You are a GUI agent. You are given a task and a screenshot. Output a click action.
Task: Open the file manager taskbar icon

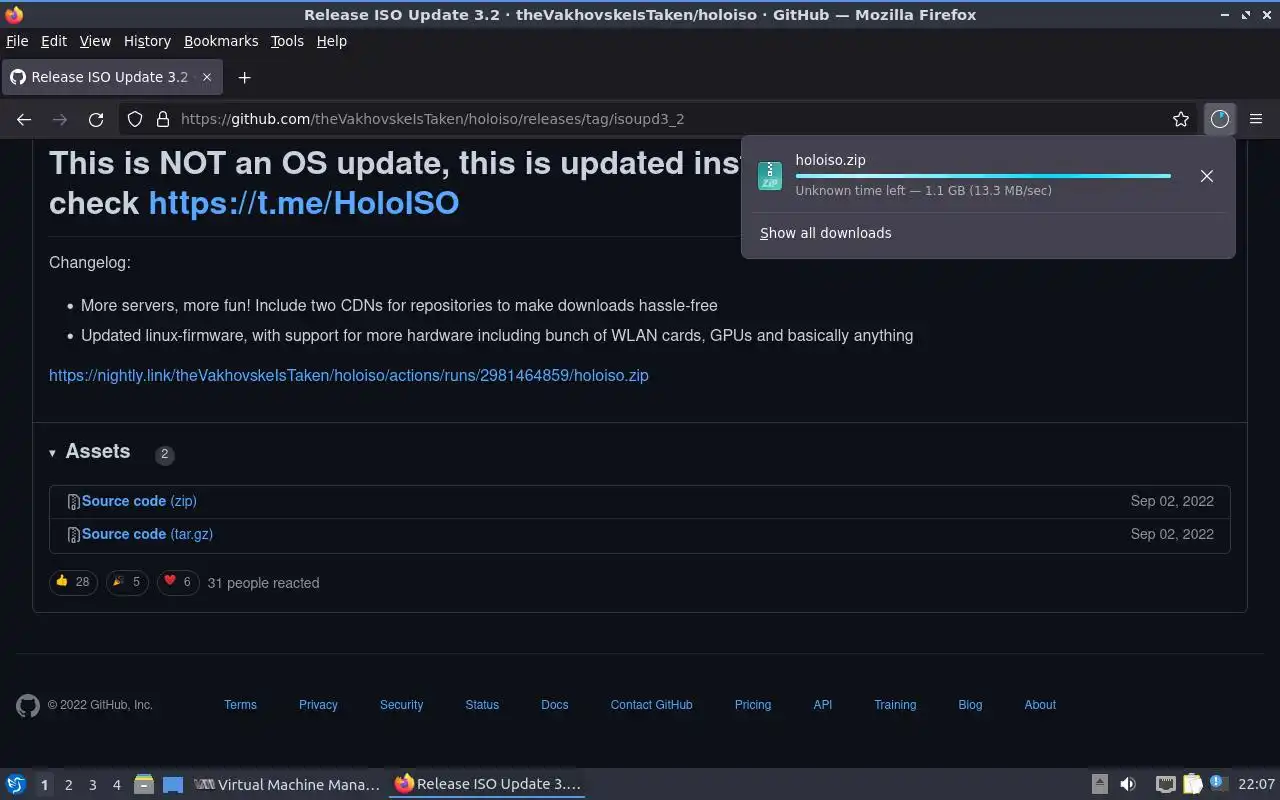tap(143, 785)
